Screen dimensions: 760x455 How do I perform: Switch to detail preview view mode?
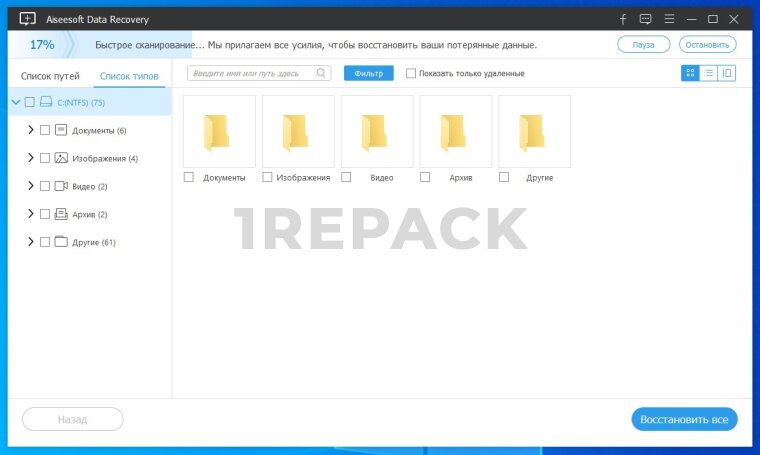click(x=727, y=73)
